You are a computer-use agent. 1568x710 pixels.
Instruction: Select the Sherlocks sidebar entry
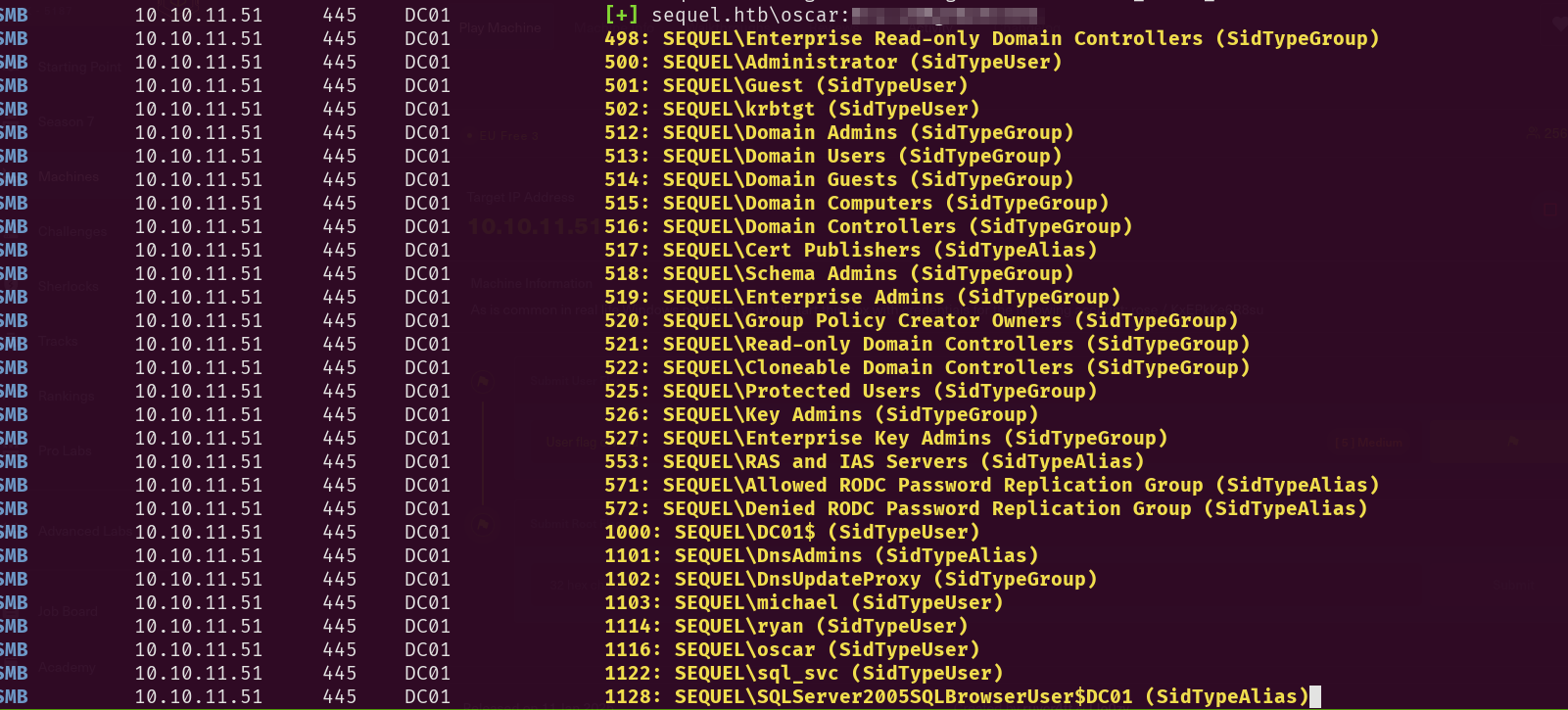(69, 287)
